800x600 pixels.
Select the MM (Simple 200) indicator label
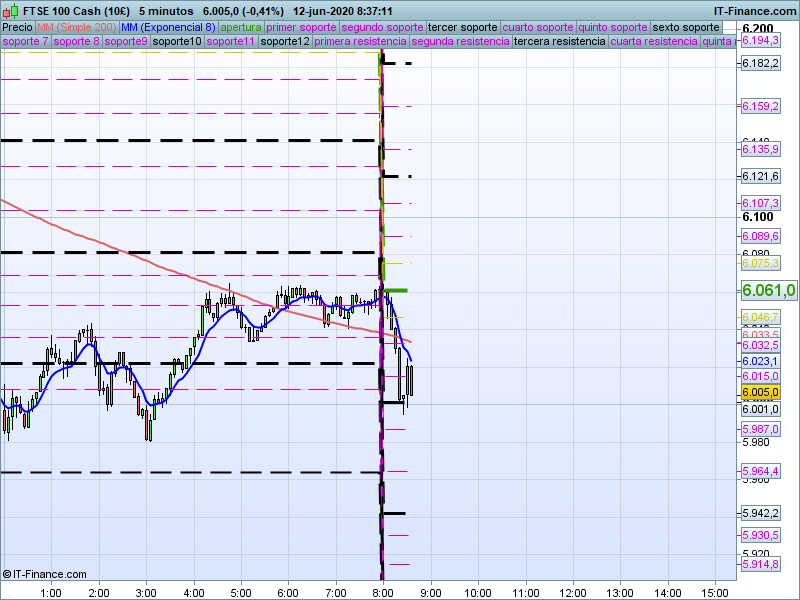(77, 28)
